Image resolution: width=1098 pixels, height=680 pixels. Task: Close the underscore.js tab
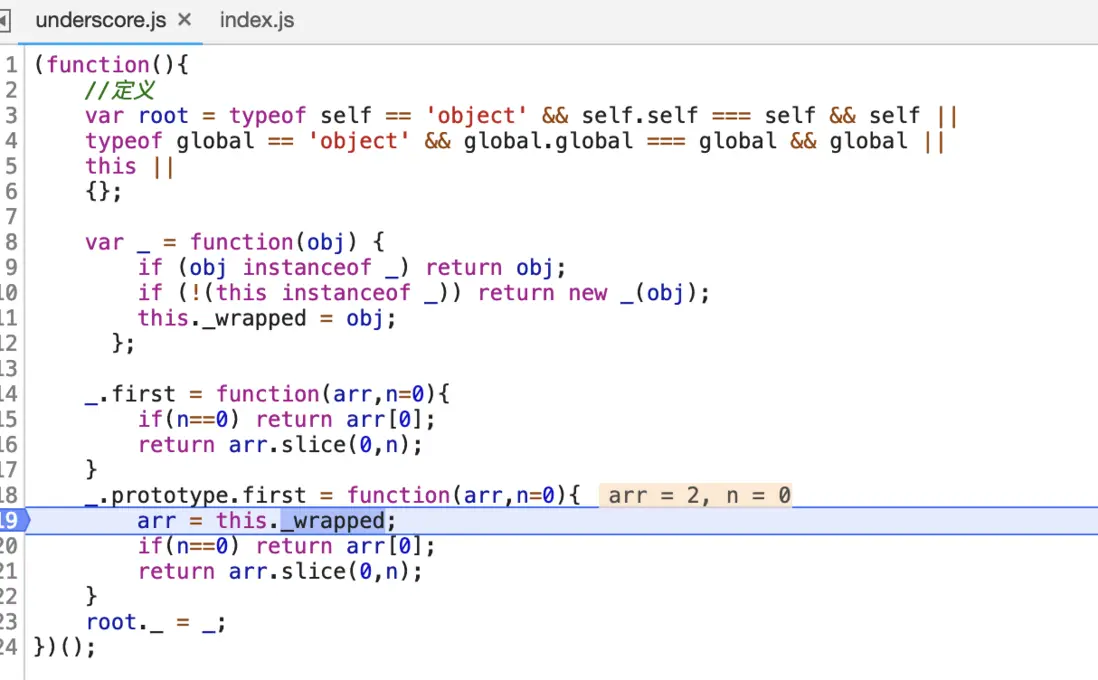click(x=184, y=20)
